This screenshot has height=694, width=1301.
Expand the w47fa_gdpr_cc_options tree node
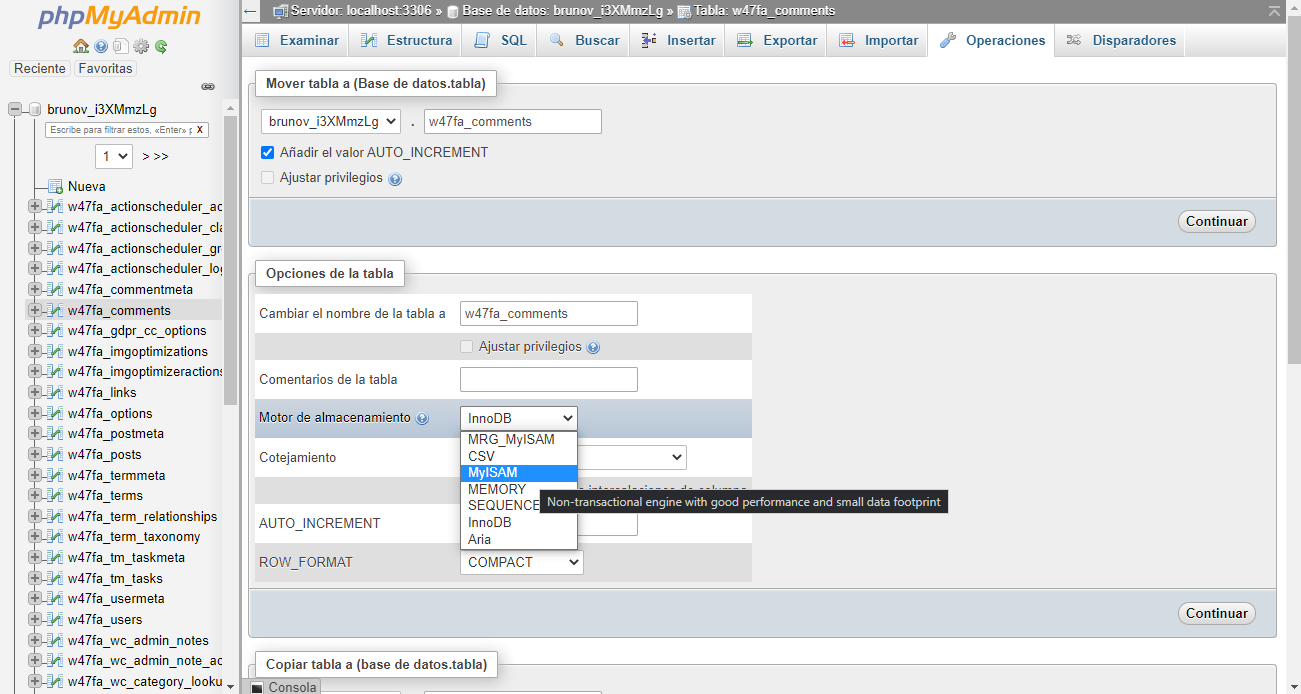pos(35,330)
